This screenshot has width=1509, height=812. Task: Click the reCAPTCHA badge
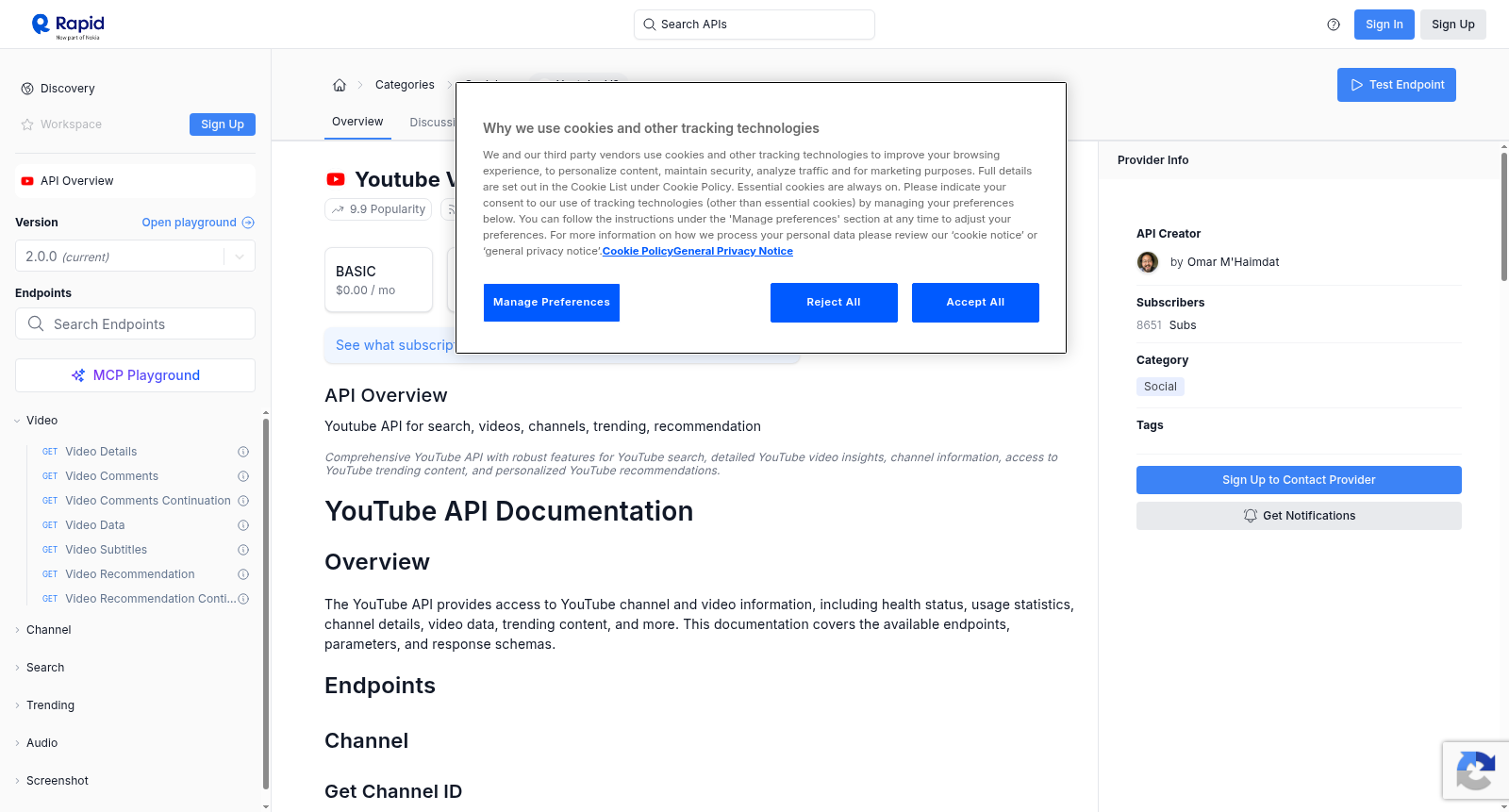point(1476,771)
